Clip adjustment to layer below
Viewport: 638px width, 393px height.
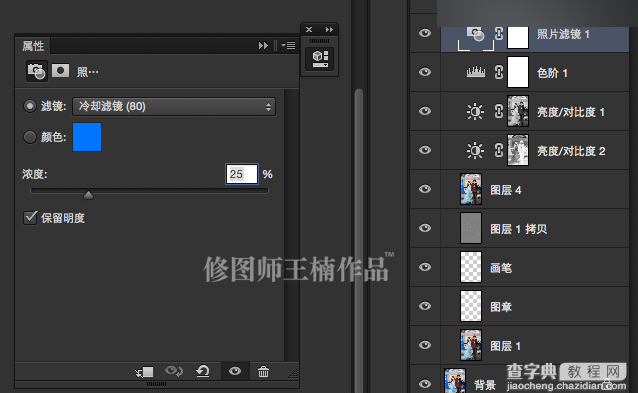click(x=145, y=371)
